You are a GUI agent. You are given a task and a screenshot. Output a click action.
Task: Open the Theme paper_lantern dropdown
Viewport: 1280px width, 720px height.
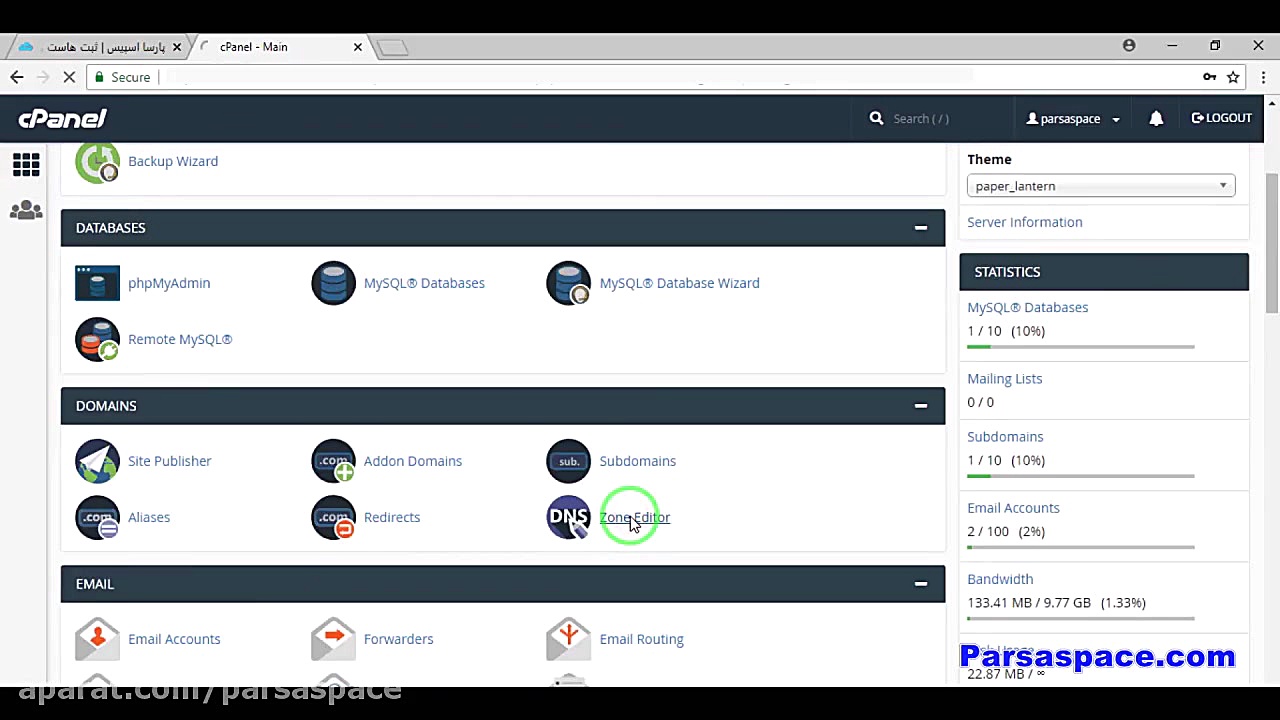[1101, 186]
